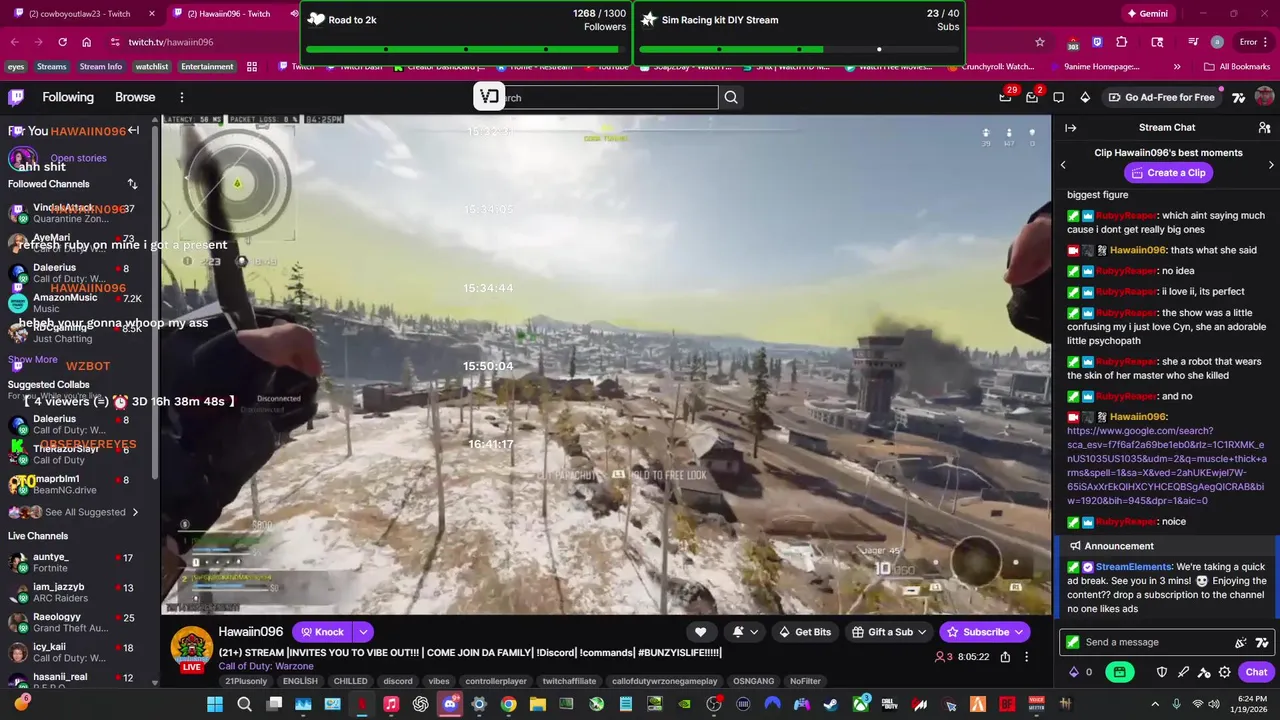Open the Streams bookmark folder
The height and width of the screenshot is (720, 1280).
52,67
